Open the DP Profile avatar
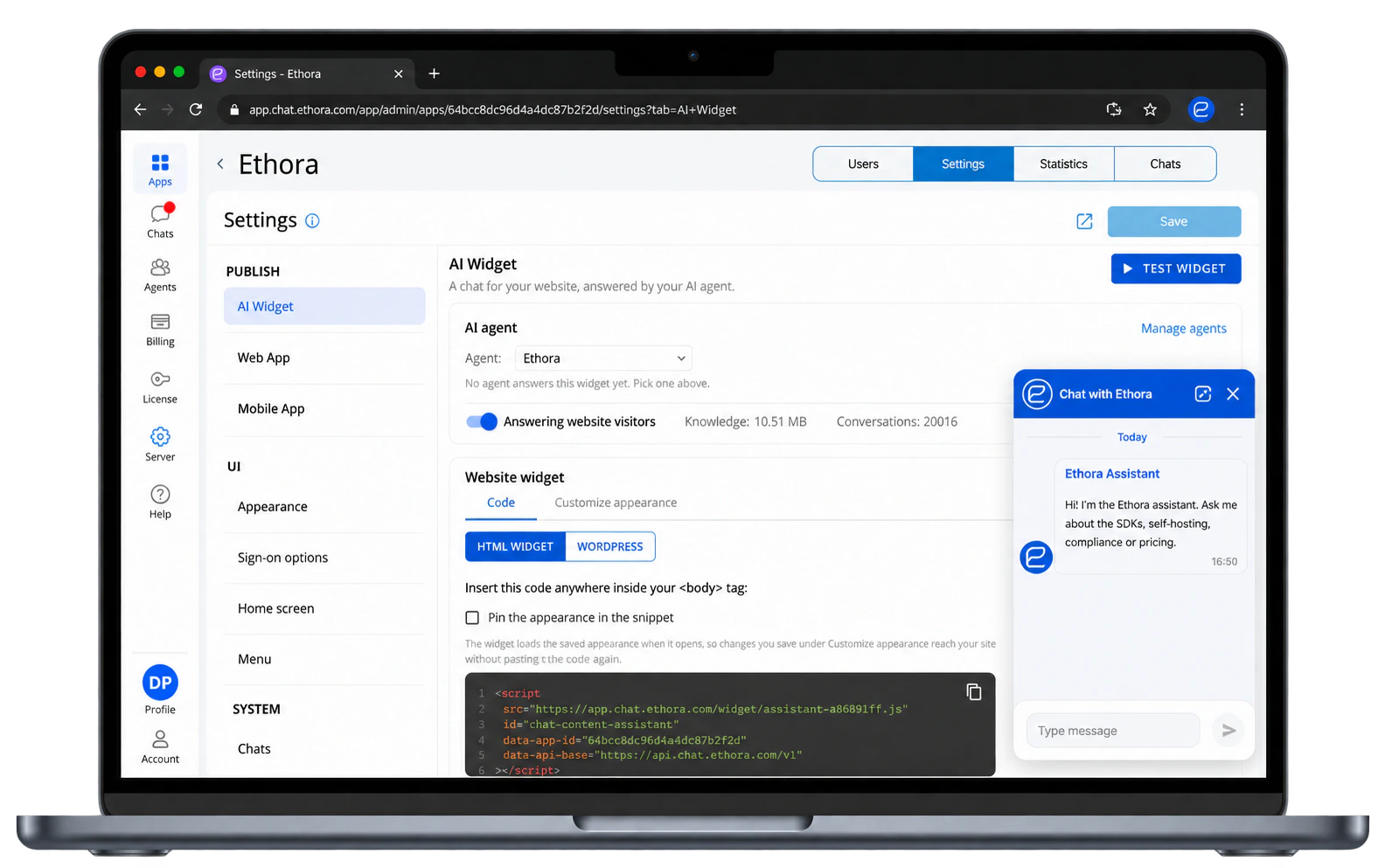The image size is (1385, 868). click(x=160, y=683)
